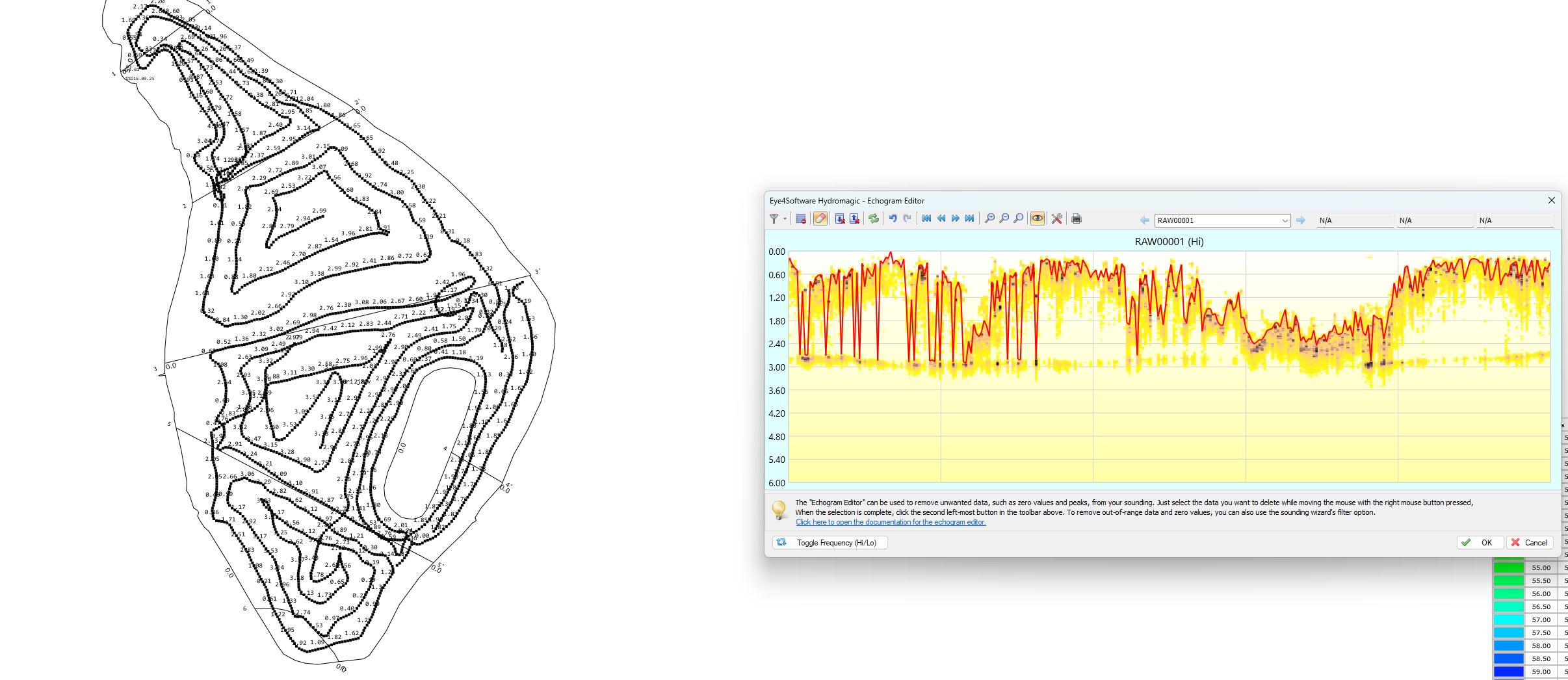Select the 57.00 cyan color swatch
The width and height of the screenshot is (1568, 680).
[1508, 620]
